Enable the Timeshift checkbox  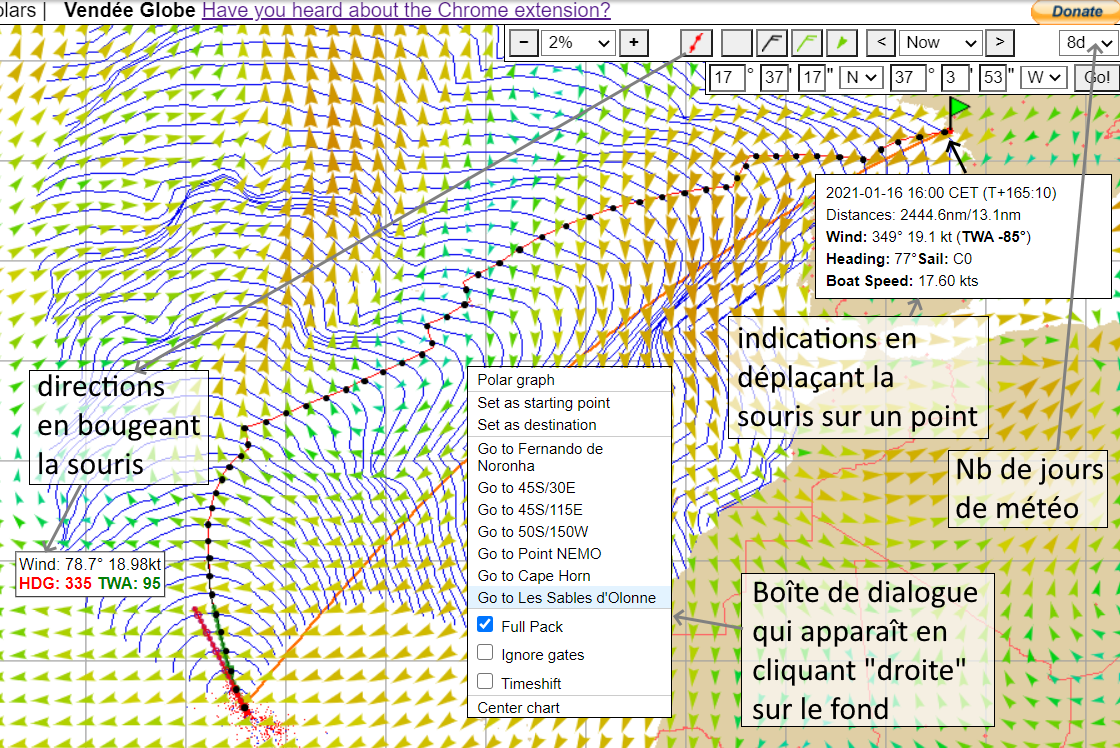[485, 682]
